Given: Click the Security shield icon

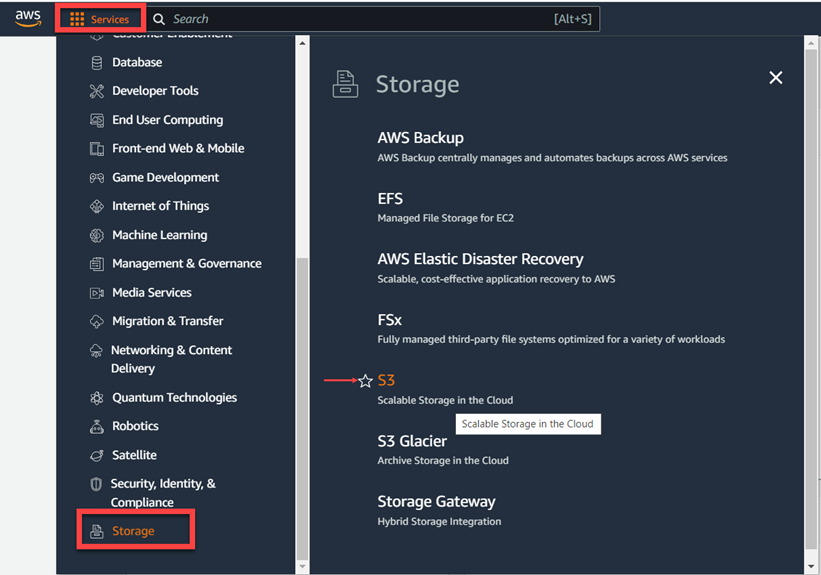Looking at the screenshot, I should tap(96, 484).
